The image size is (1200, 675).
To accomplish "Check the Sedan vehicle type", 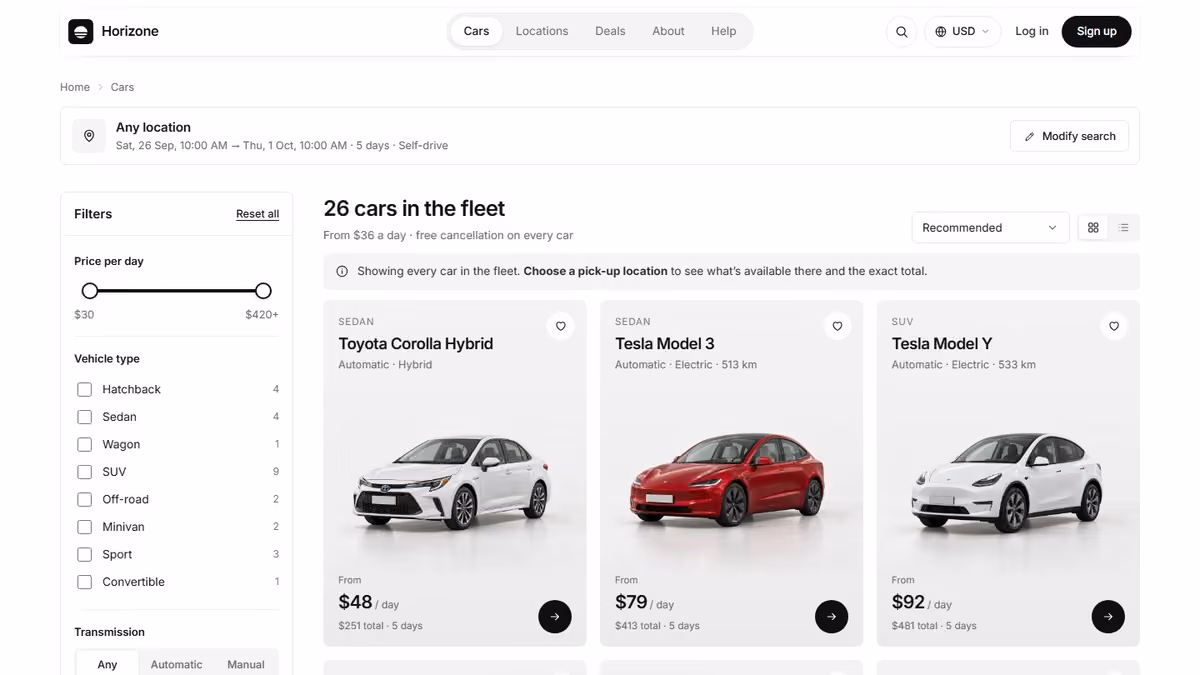I will point(85,417).
